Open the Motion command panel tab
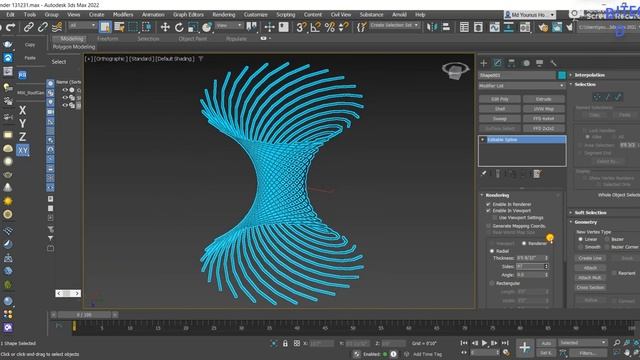 coord(526,63)
